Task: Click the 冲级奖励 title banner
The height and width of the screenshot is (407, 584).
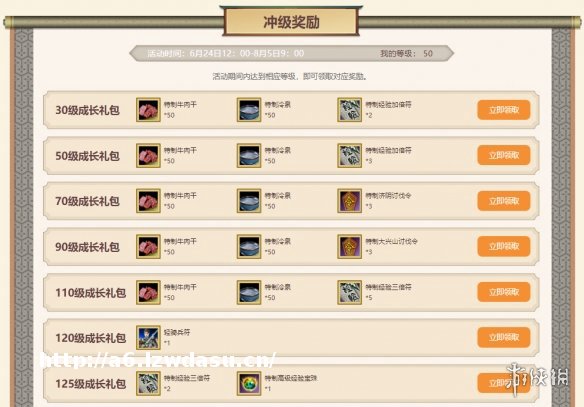Action: coord(291,22)
